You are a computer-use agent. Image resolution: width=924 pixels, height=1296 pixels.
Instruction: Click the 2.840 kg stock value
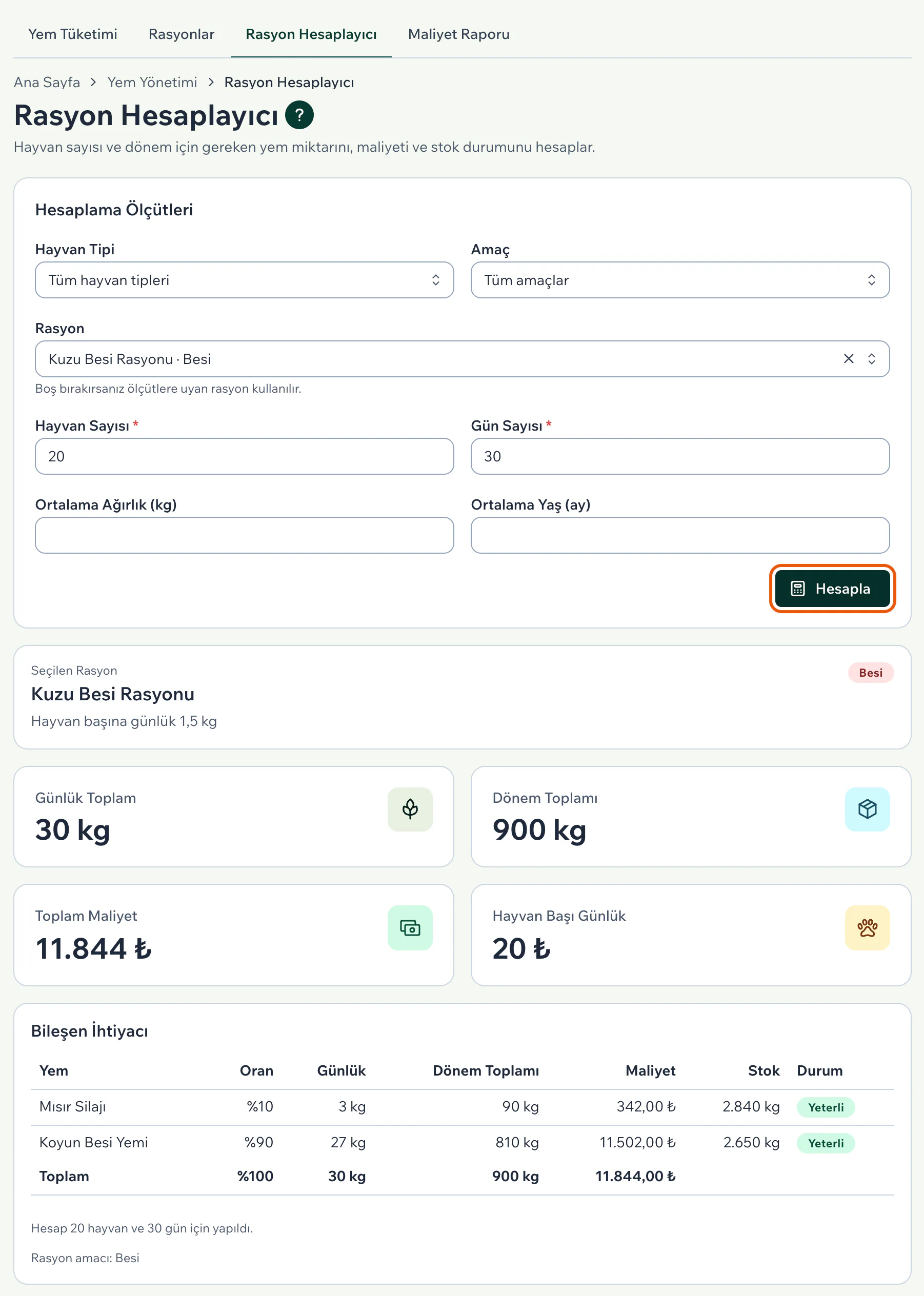point(751,1106)
